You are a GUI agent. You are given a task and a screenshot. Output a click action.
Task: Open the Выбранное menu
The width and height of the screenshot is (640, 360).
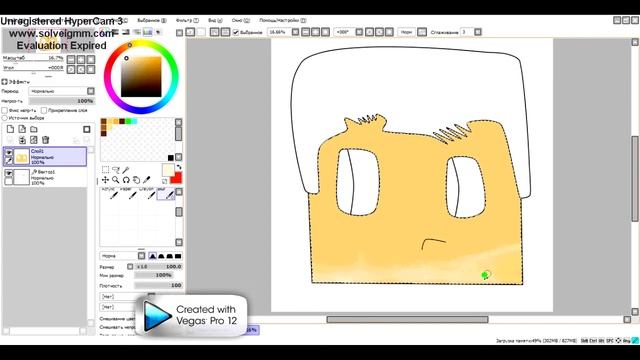coord(151,20)
